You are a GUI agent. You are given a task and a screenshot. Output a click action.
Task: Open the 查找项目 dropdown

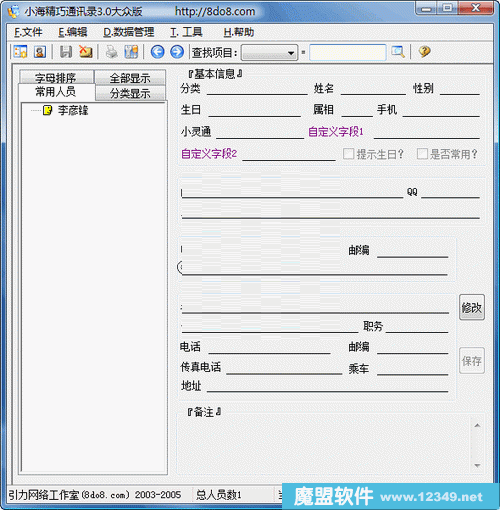(269, 53)
